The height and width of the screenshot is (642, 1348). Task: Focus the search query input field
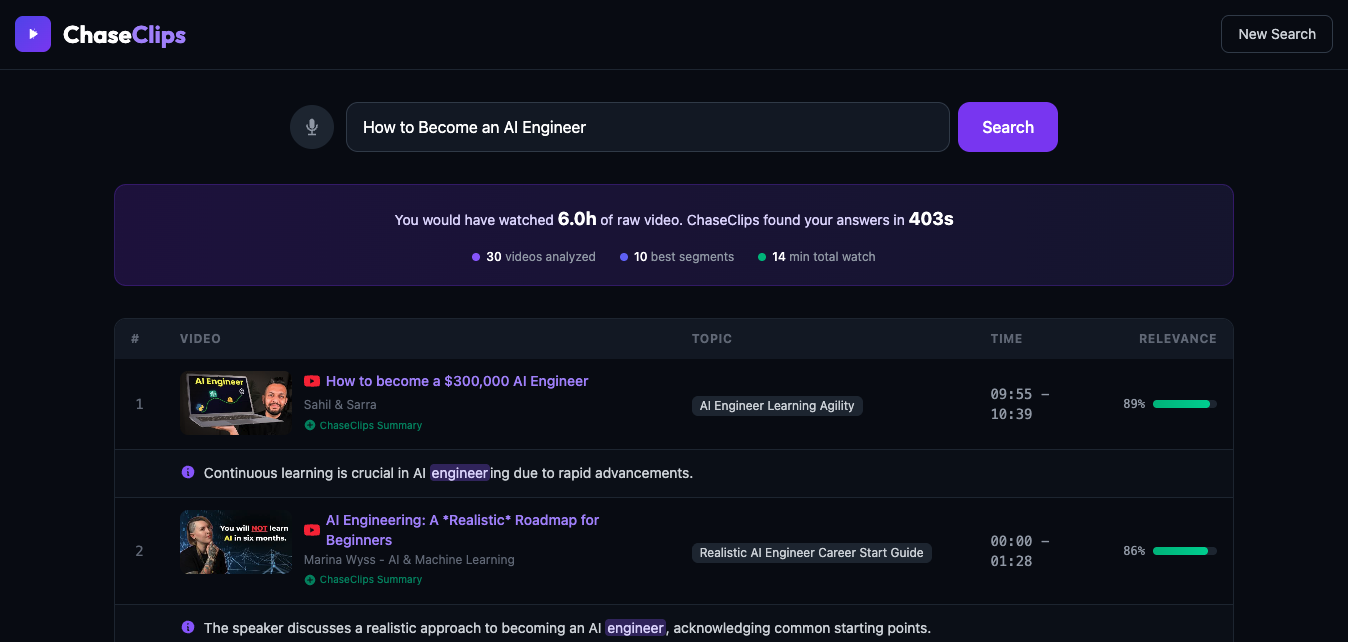point(648,127)
